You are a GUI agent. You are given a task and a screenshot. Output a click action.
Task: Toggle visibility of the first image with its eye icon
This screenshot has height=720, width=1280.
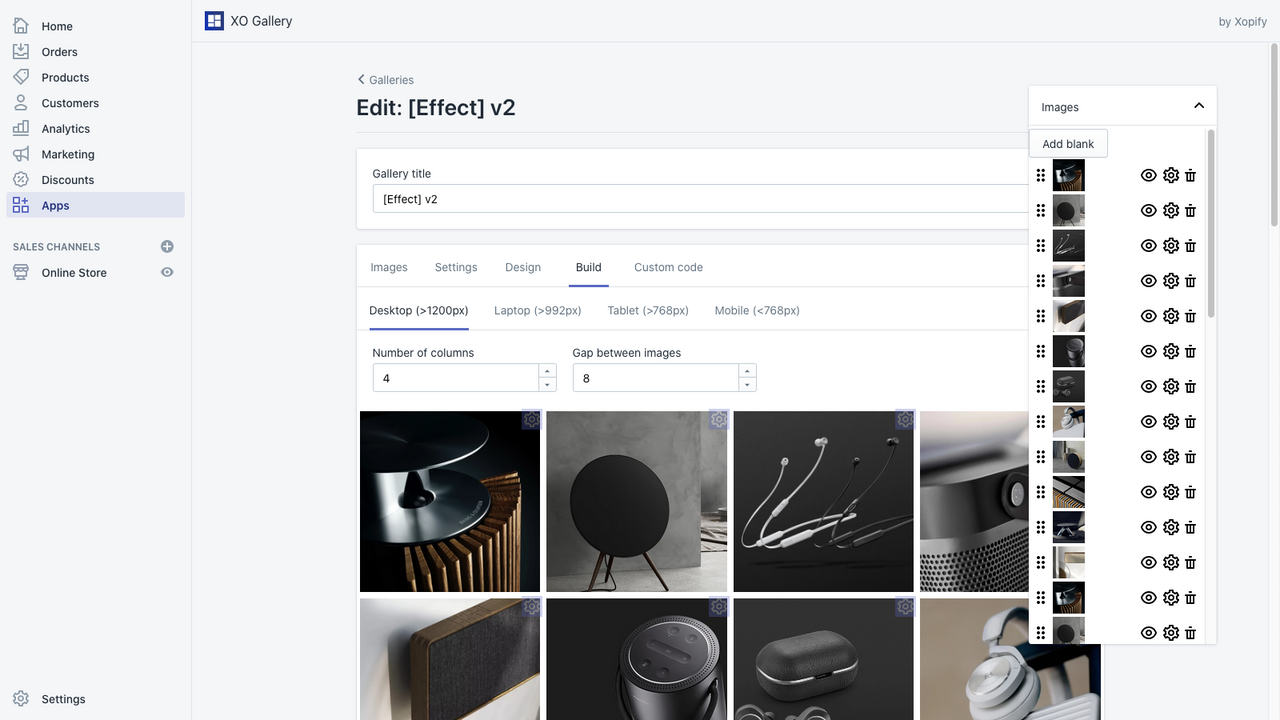pyautogui.click(x=1148, y=175)
